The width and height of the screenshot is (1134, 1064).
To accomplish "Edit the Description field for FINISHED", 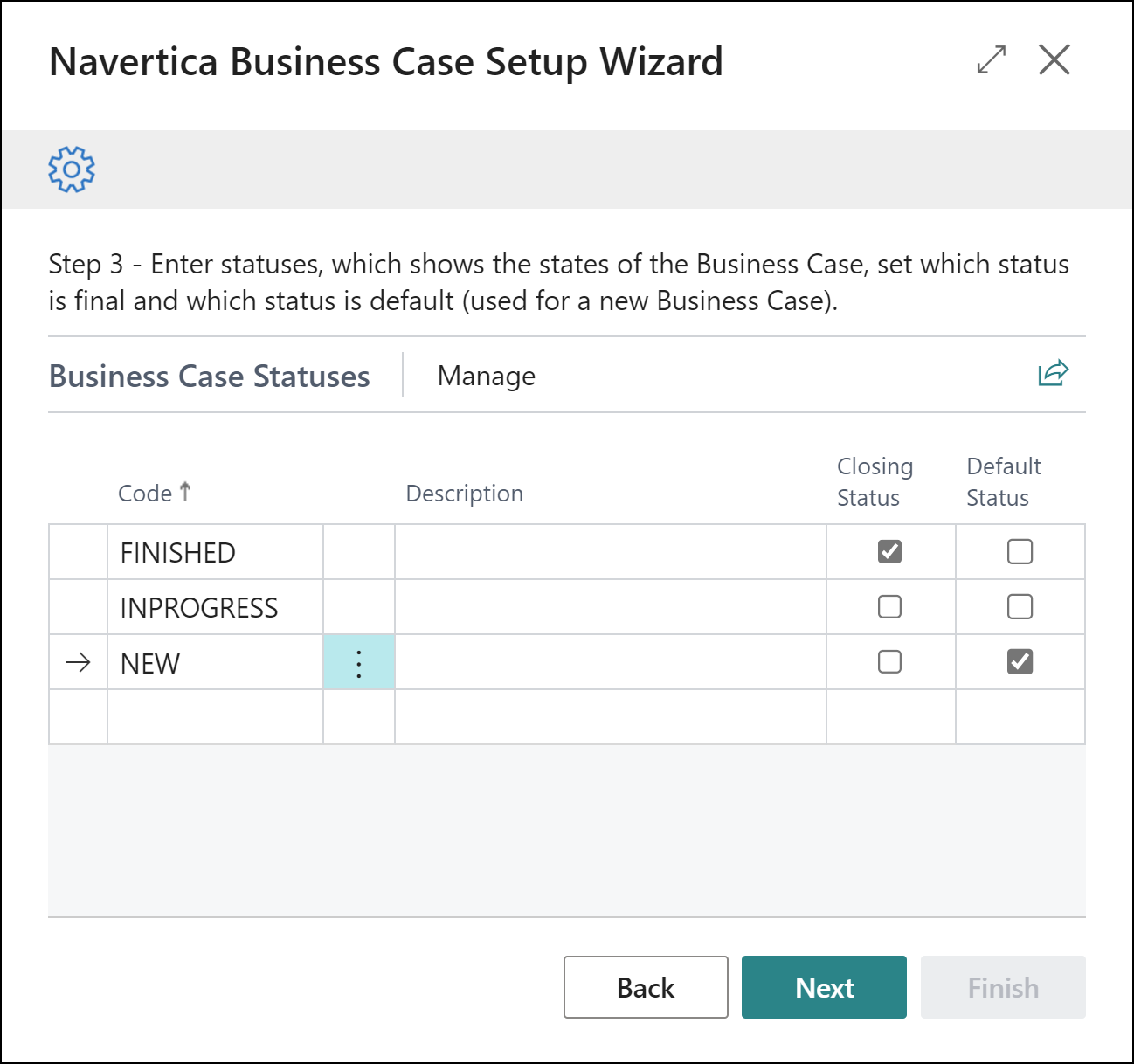I will tap(610, 552).
